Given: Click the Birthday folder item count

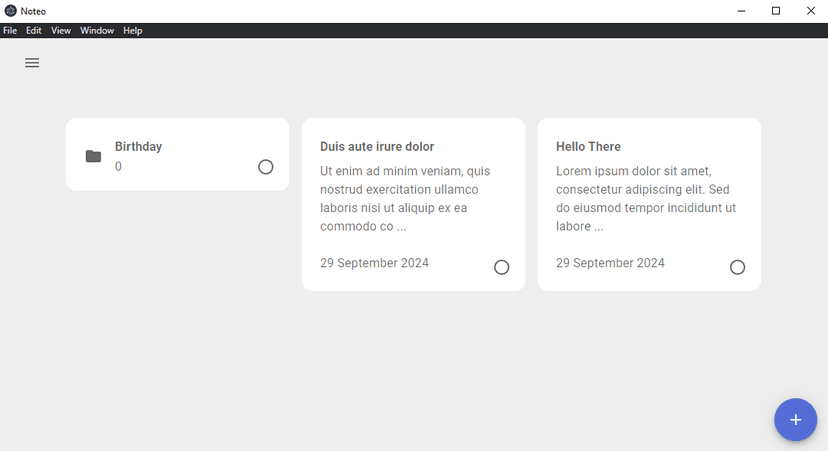Looking at the screenshot, I should point(118,166).
